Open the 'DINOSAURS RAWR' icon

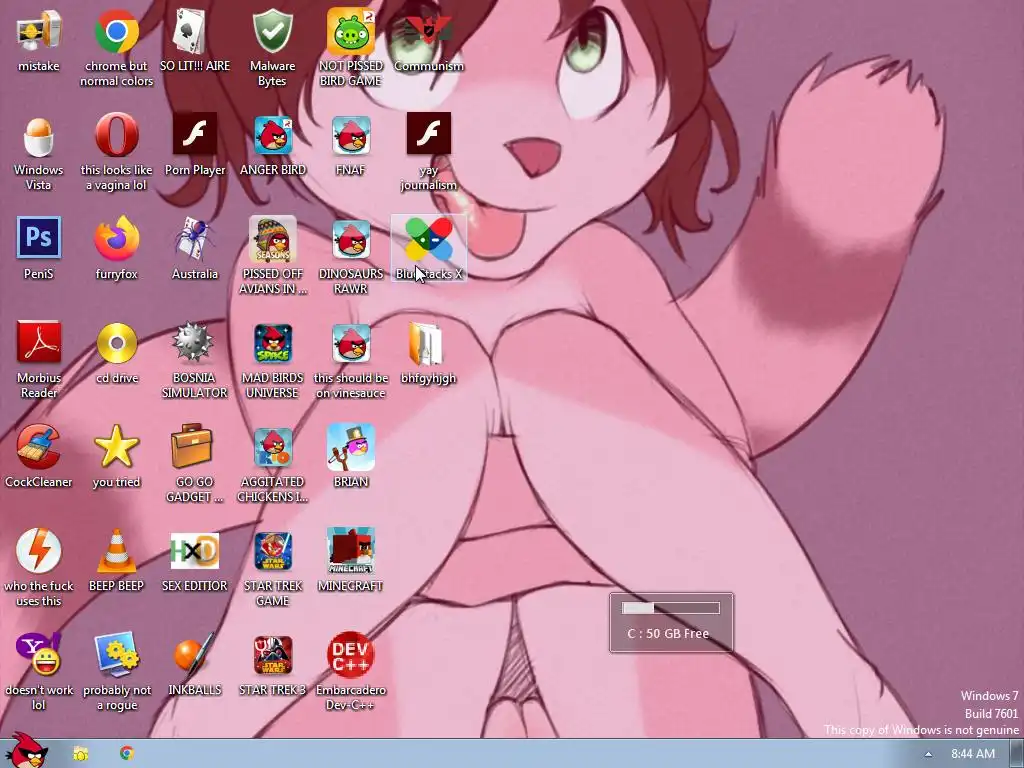pyautogui.click(x=351, y=239)
